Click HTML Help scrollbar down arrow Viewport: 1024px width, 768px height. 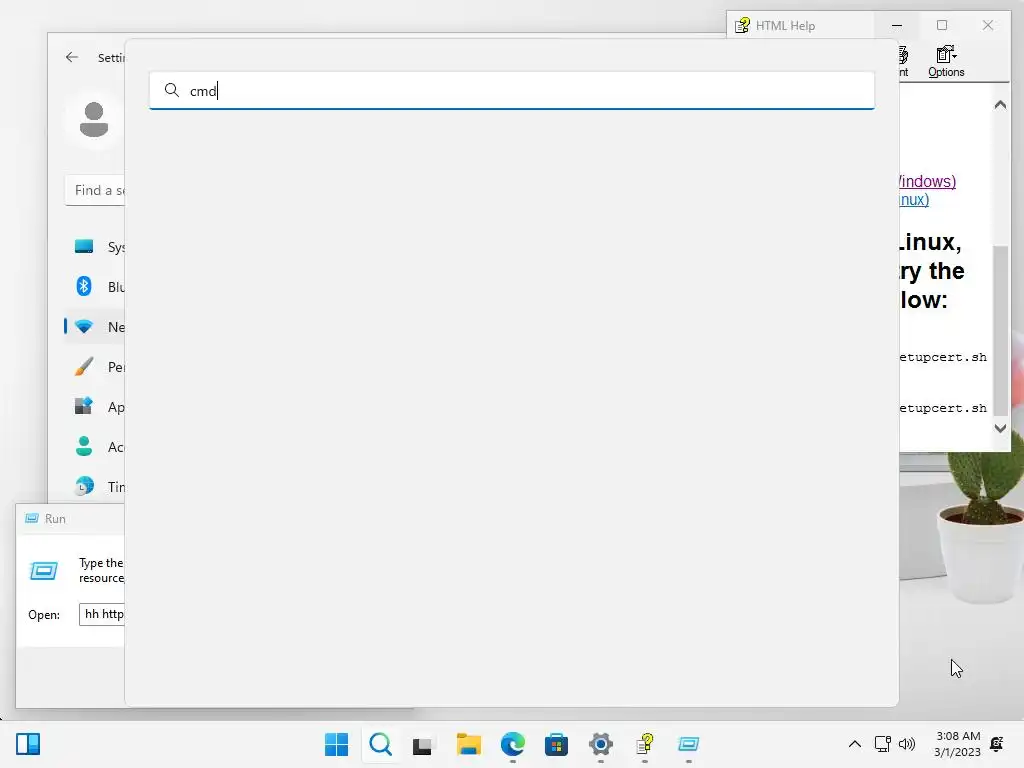click(x=1000, y=428)
